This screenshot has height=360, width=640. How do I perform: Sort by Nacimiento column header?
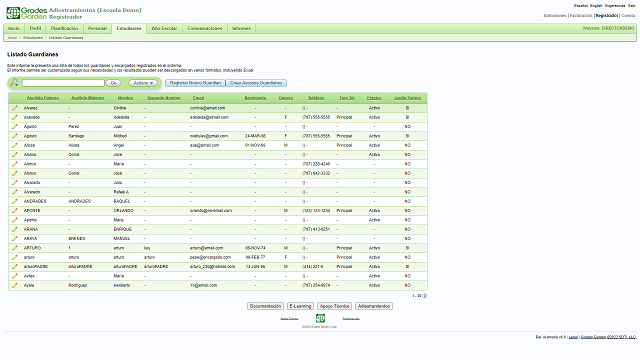tap(255, 98)
